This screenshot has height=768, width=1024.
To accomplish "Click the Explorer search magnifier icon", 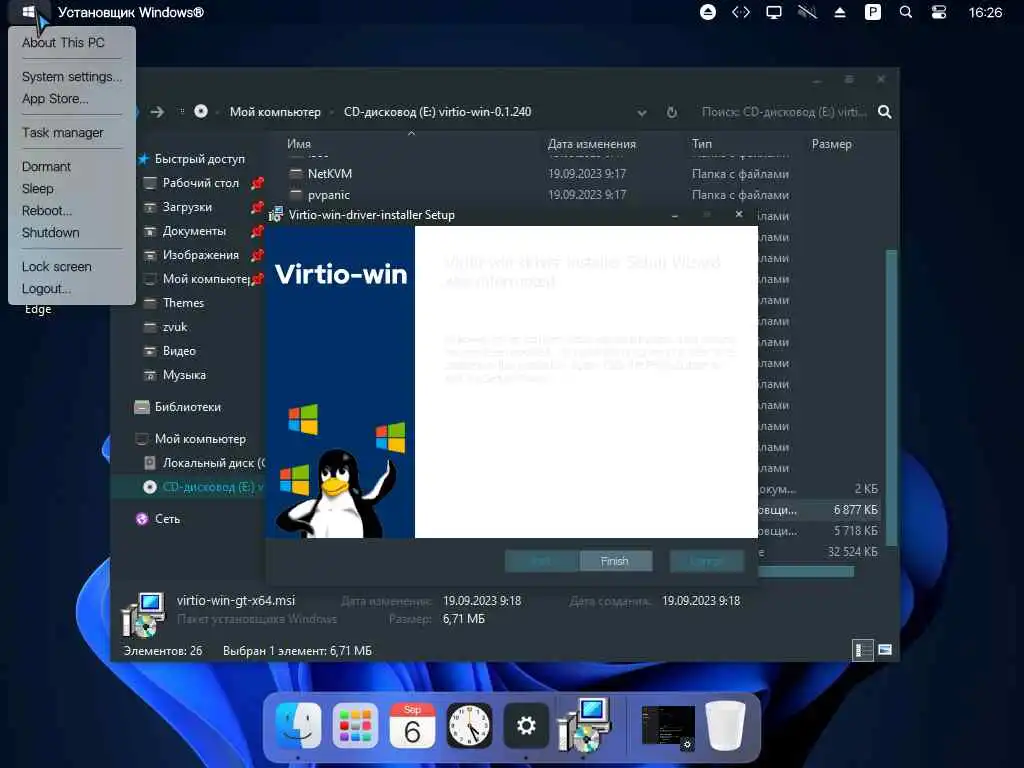I will [884, 112].
